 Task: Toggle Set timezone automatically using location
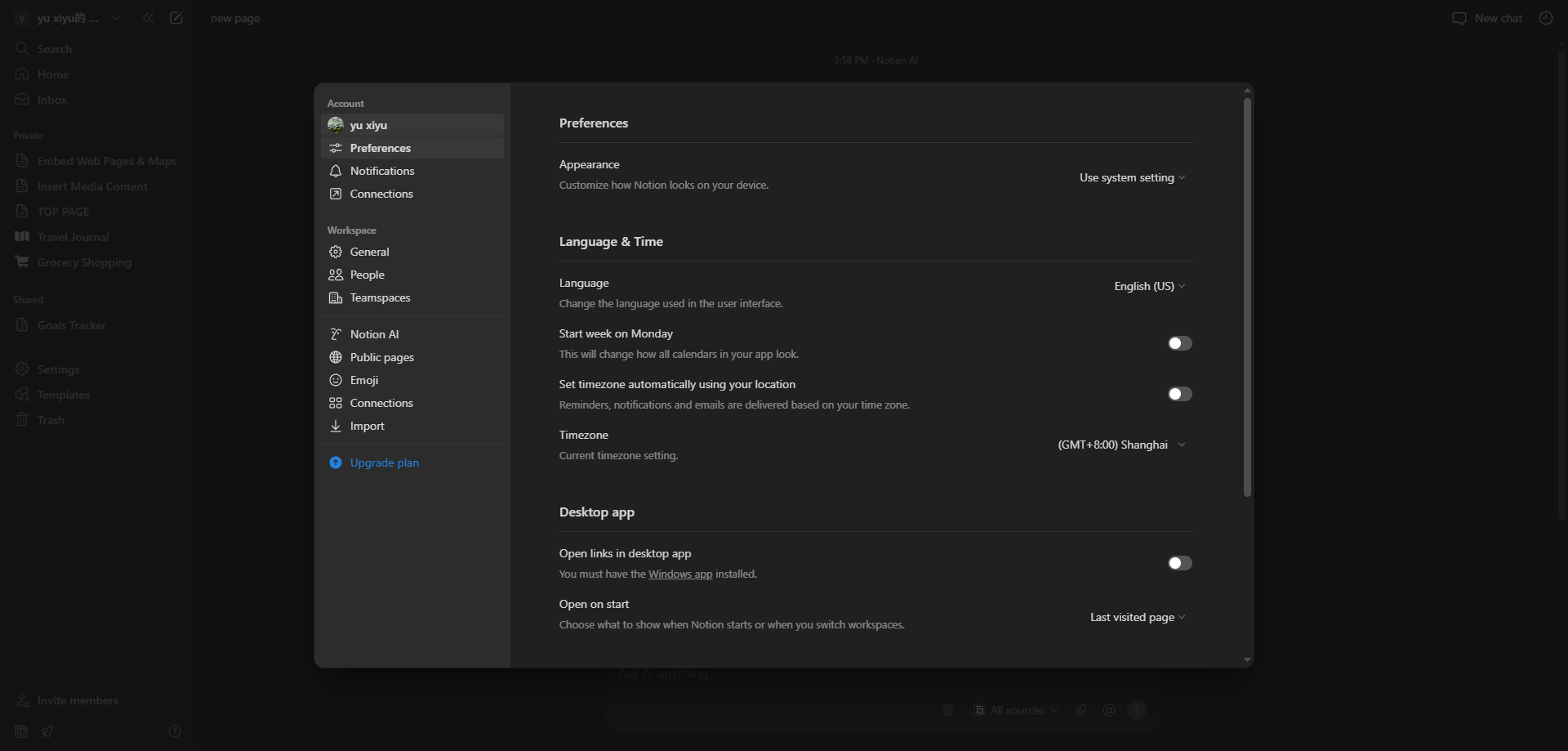(1179, 394)
